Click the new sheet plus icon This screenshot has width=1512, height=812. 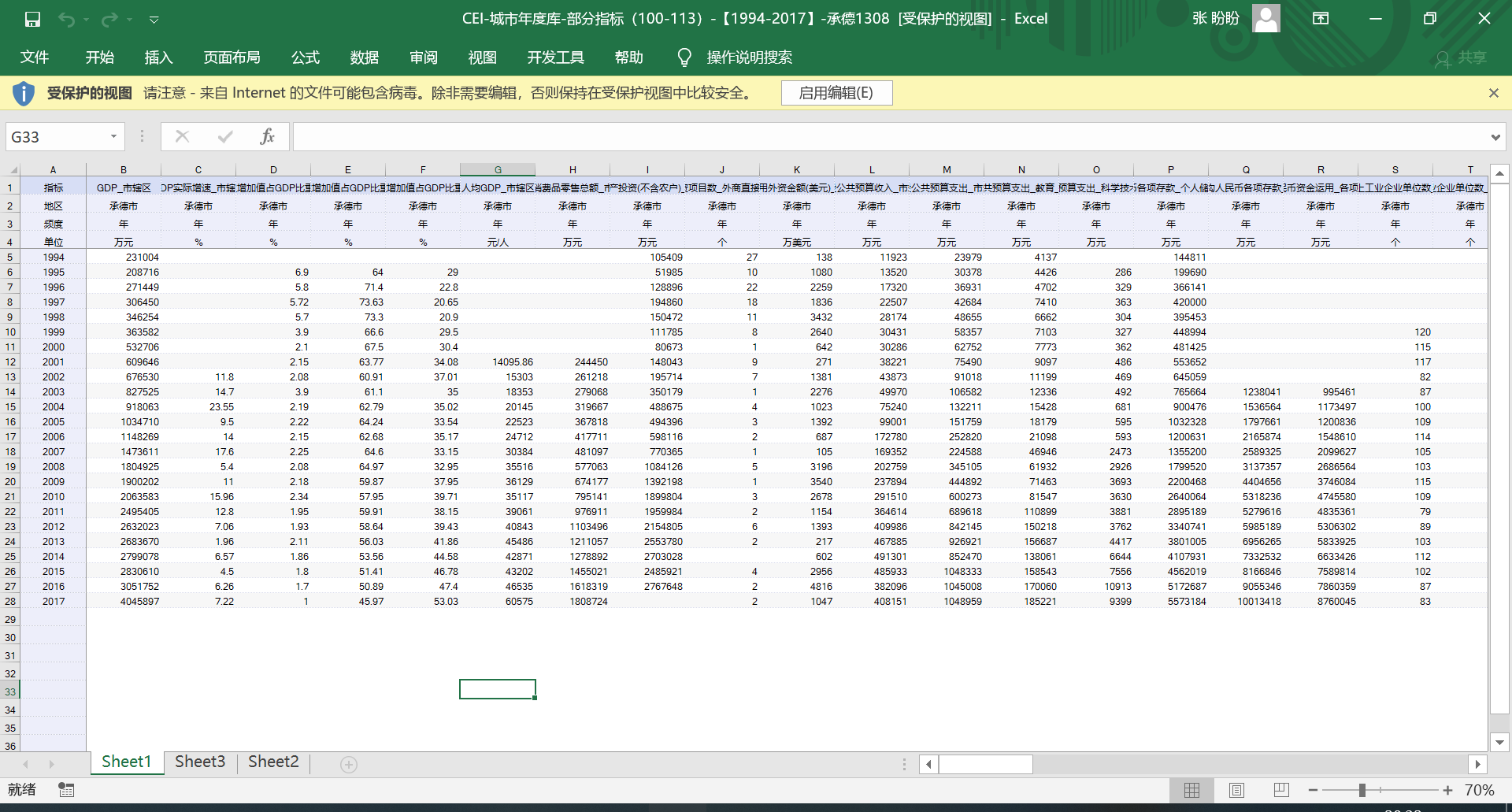click(349, 764)
